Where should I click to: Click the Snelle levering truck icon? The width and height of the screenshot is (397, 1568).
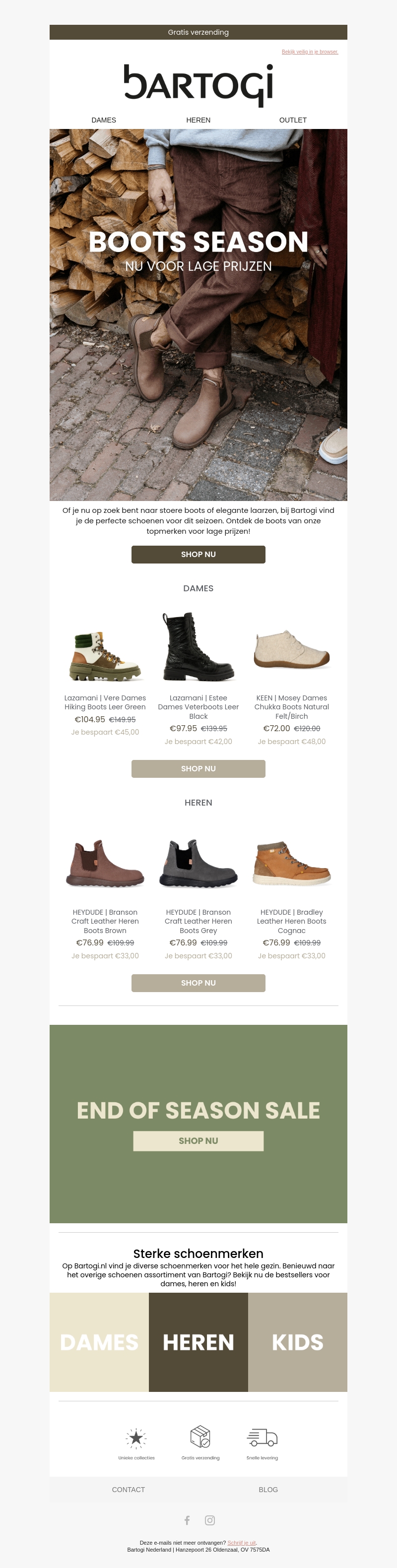(x=263, y=1438)
